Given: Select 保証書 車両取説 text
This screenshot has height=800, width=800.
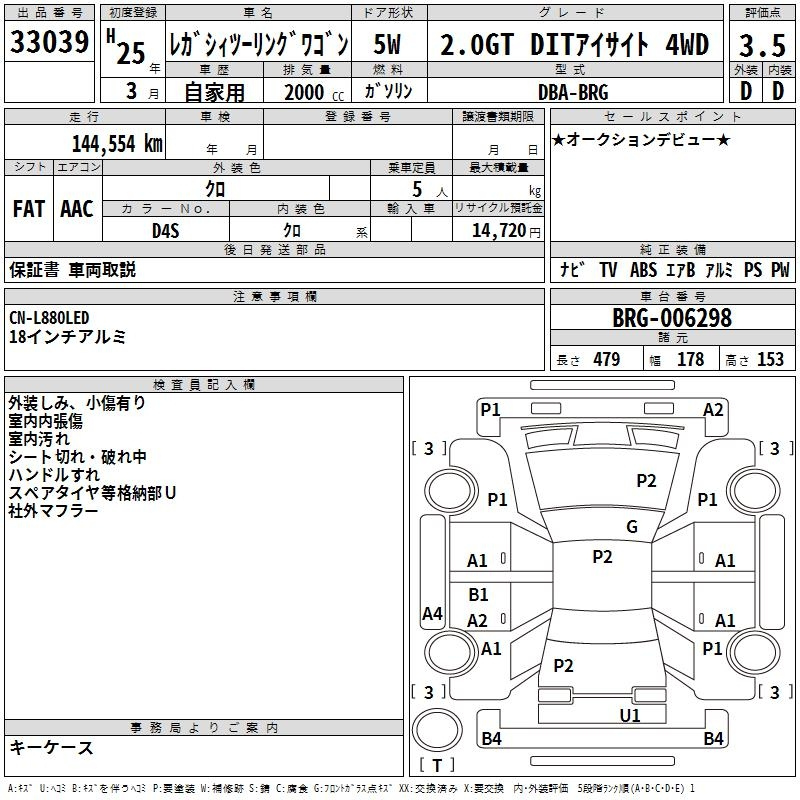Looking at the screenshot, I should [x=72, y=269].
